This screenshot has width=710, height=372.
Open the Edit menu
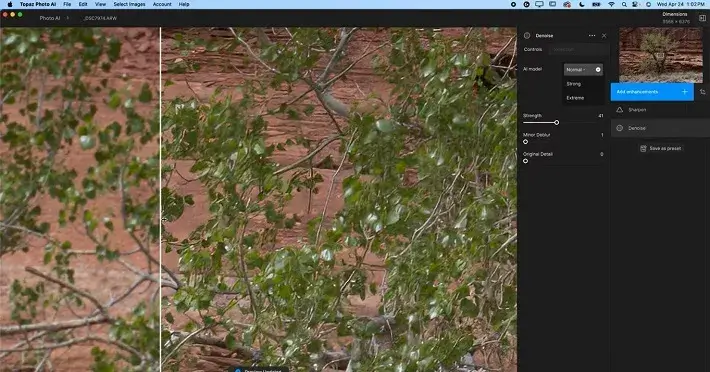pyautogui.click(x=83, y=4)
